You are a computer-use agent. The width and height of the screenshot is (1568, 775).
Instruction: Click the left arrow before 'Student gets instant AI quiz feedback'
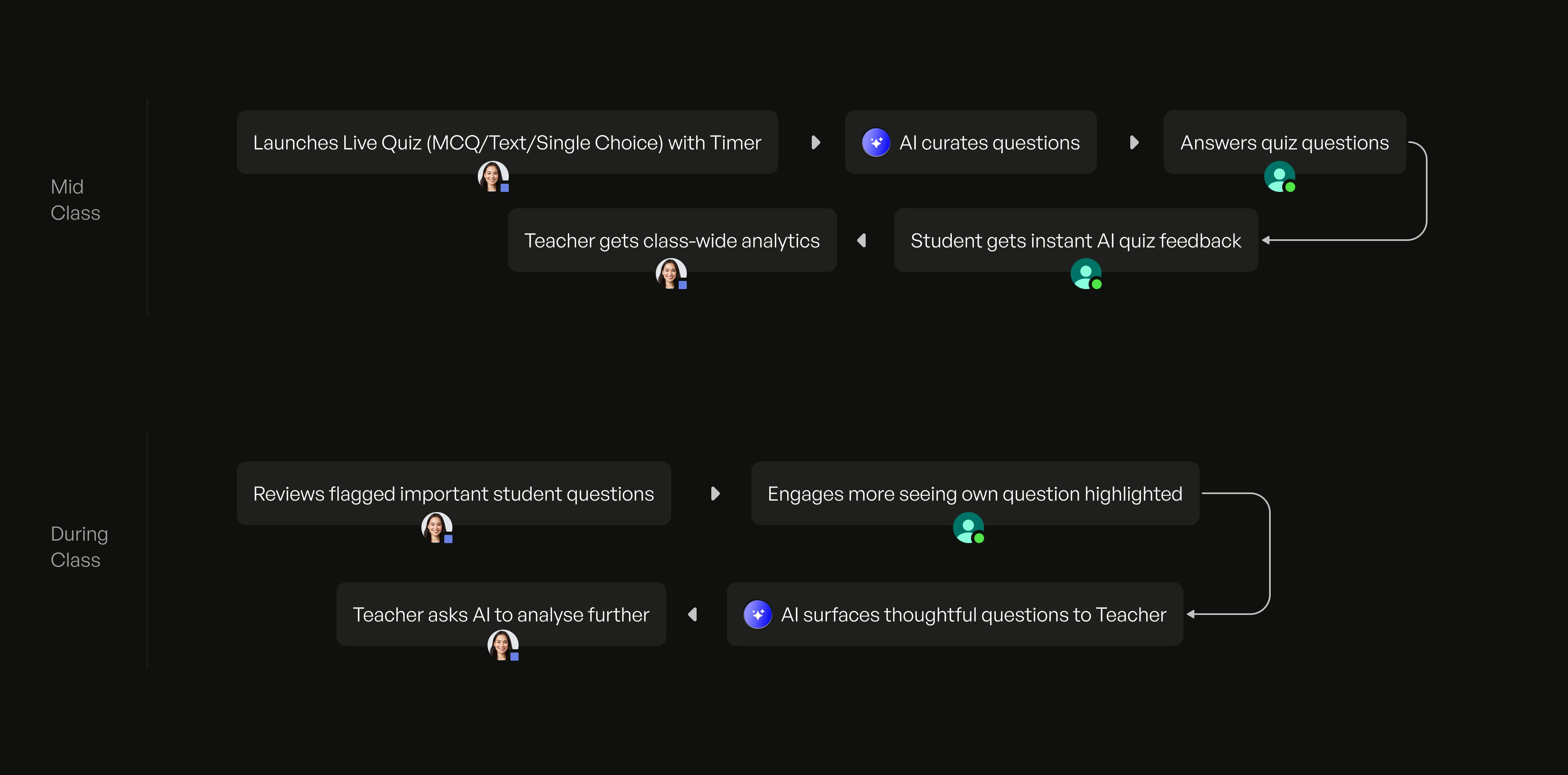(861, 241)
